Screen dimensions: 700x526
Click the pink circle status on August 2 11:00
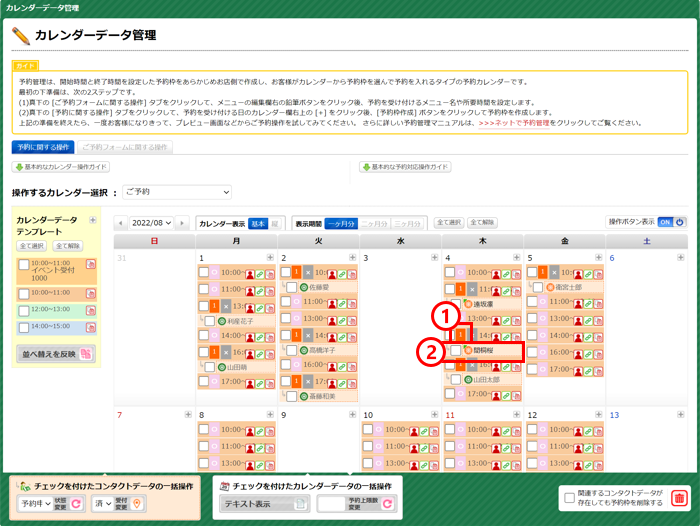[296, 302]
